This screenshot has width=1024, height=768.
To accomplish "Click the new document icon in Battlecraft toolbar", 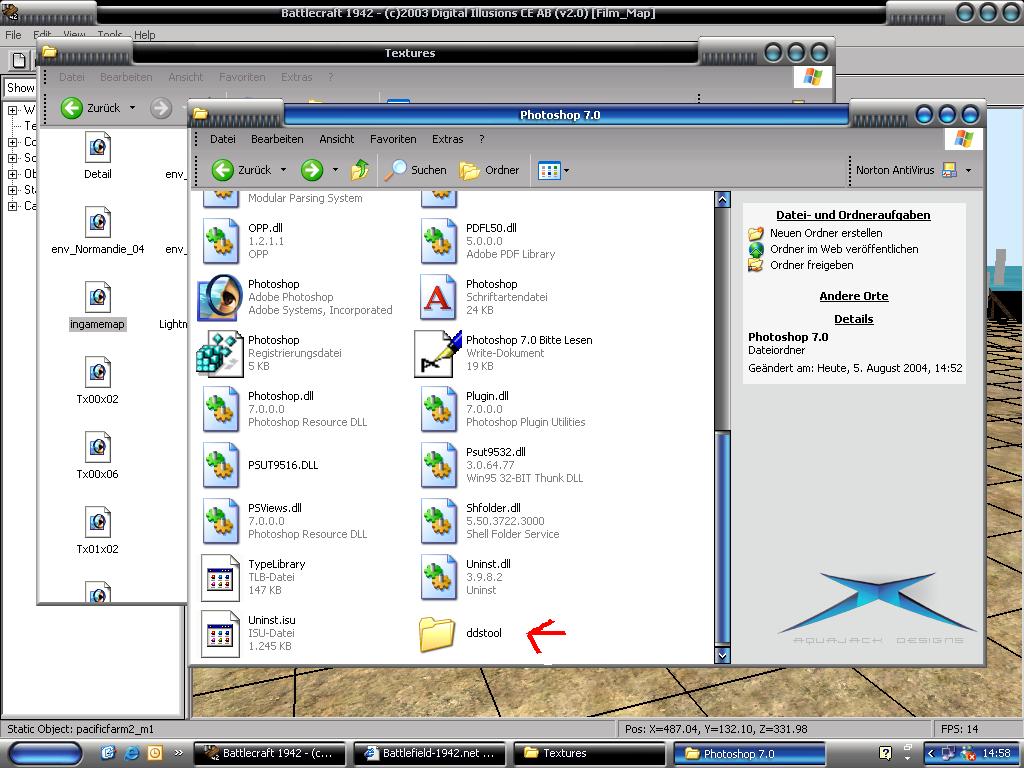I will pos(19,60).
